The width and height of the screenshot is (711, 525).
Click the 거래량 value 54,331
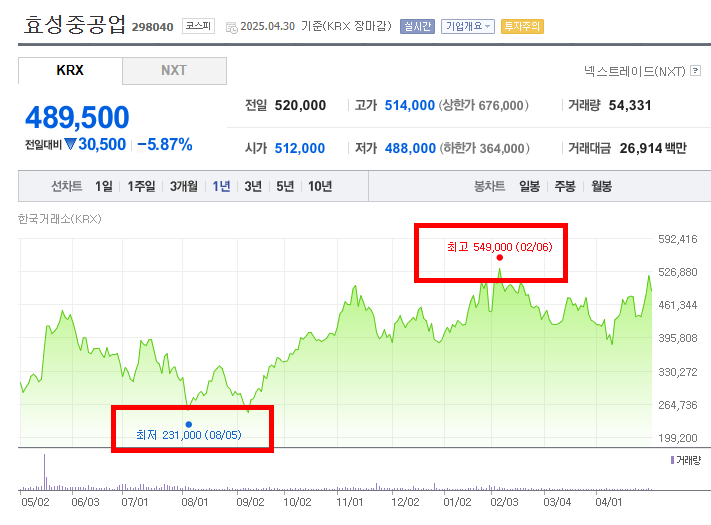[630, 106]
